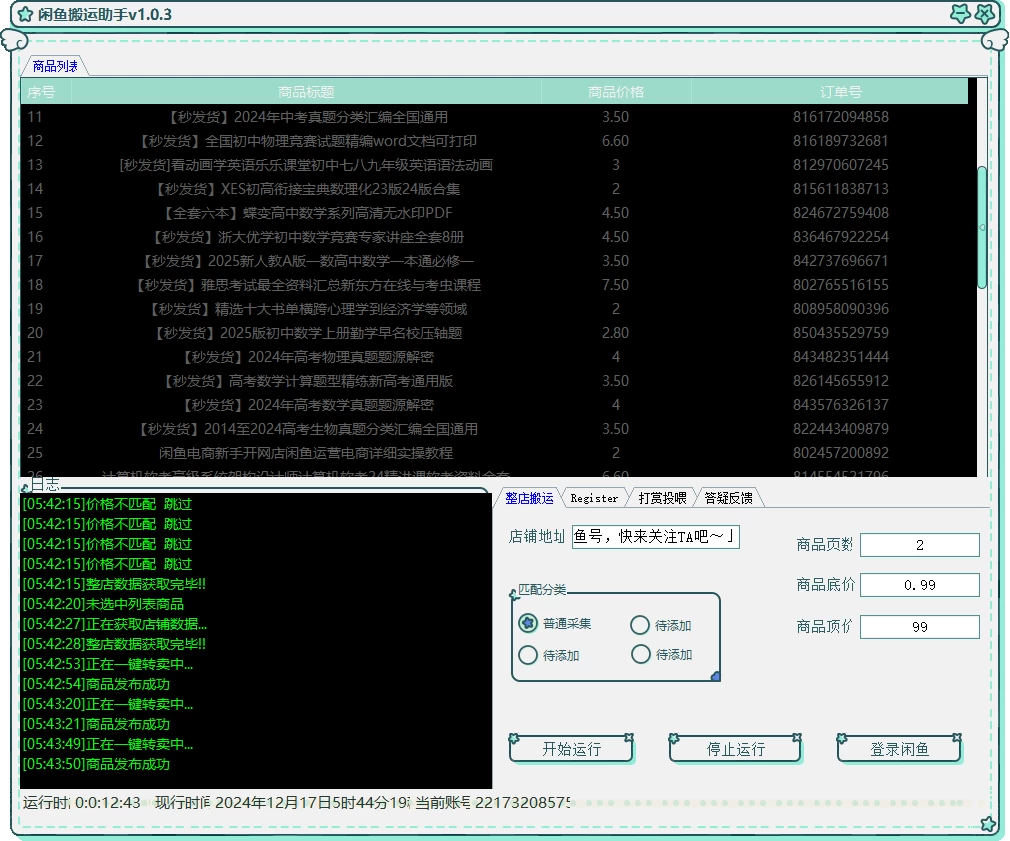Click the 商品底价 field showing 0.99

click(x=919, y=585)
